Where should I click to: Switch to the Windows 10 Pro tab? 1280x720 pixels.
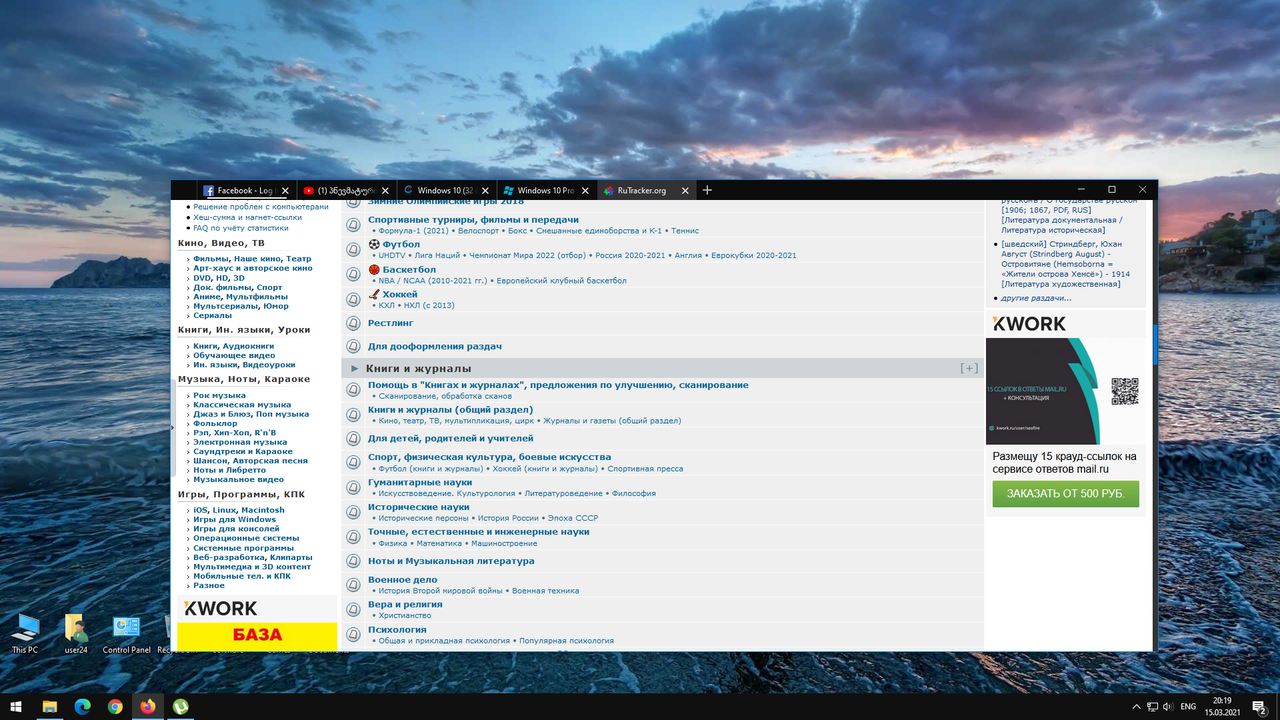click(547, 190)
